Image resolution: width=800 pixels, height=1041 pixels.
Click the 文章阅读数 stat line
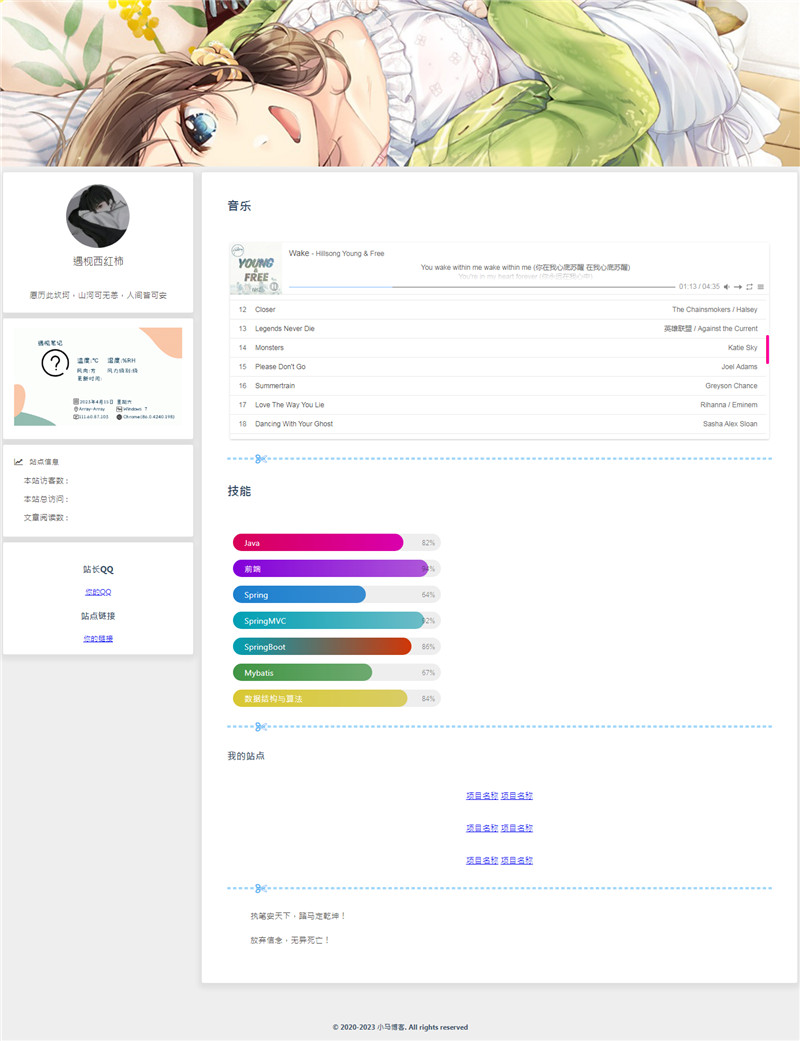tap(46, 518)
